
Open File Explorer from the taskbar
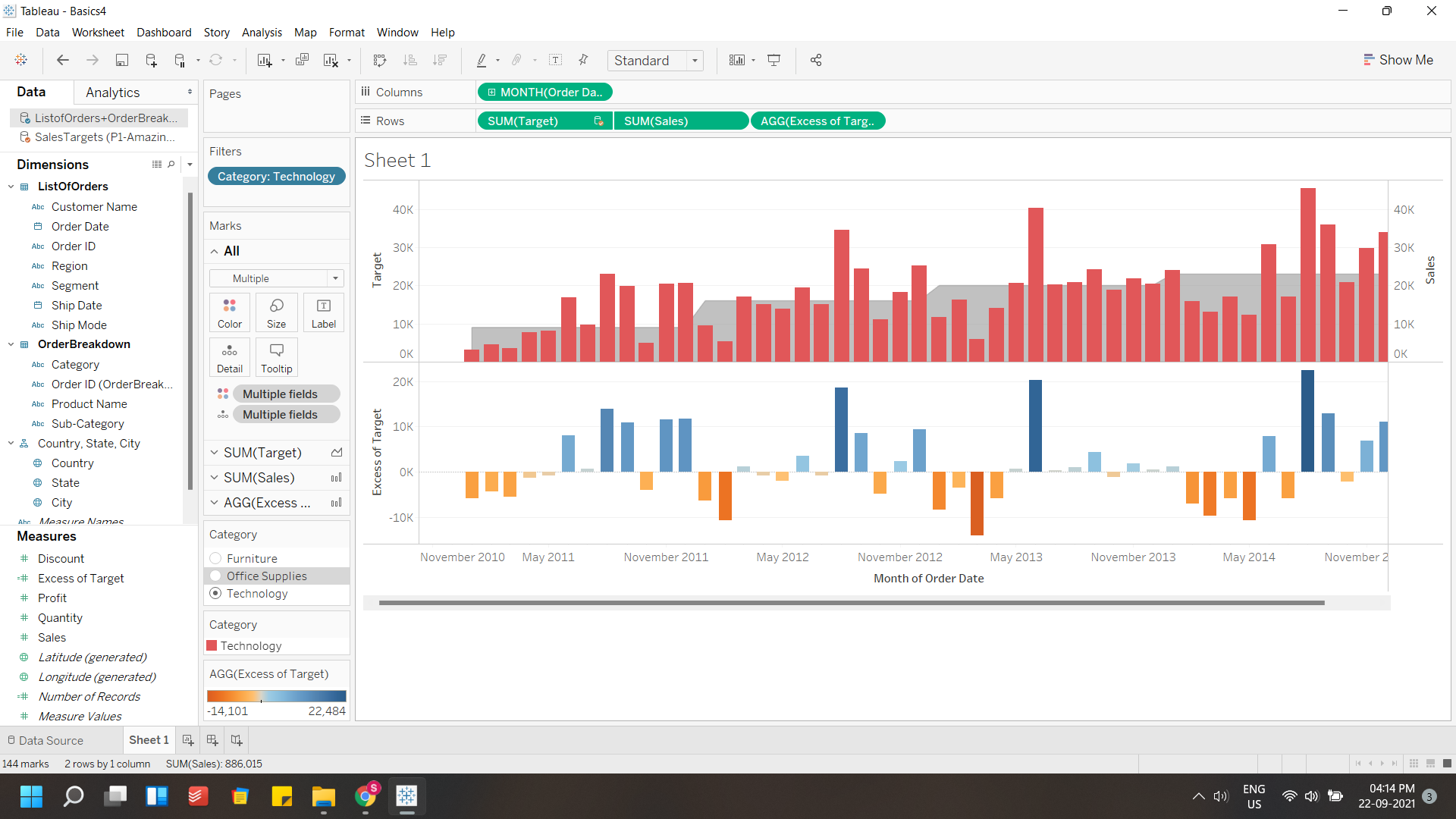324,796
